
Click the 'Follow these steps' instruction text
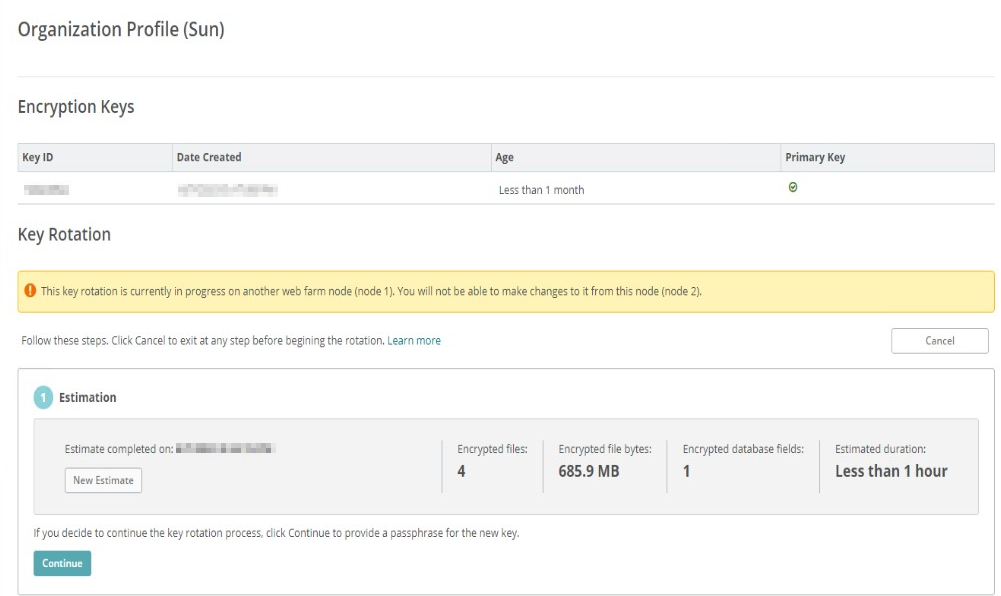(203, 341)
